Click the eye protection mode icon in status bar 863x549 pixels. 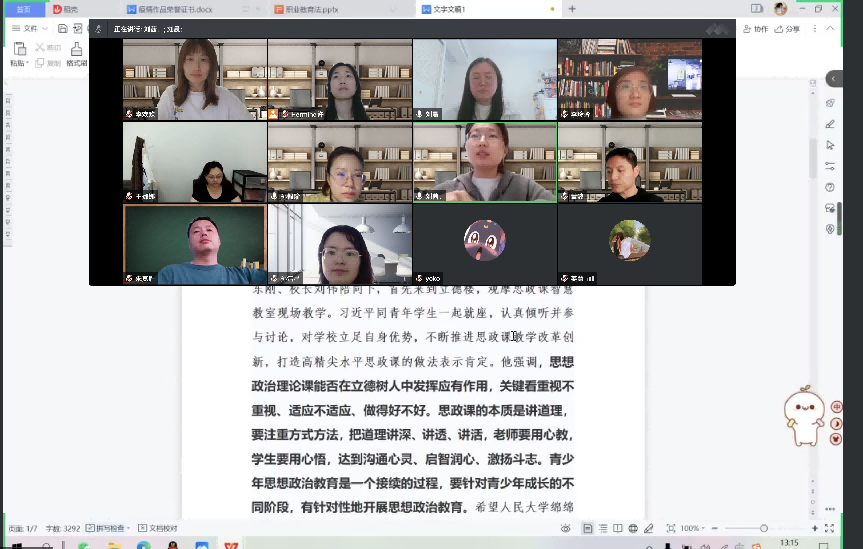pos(567,528)
